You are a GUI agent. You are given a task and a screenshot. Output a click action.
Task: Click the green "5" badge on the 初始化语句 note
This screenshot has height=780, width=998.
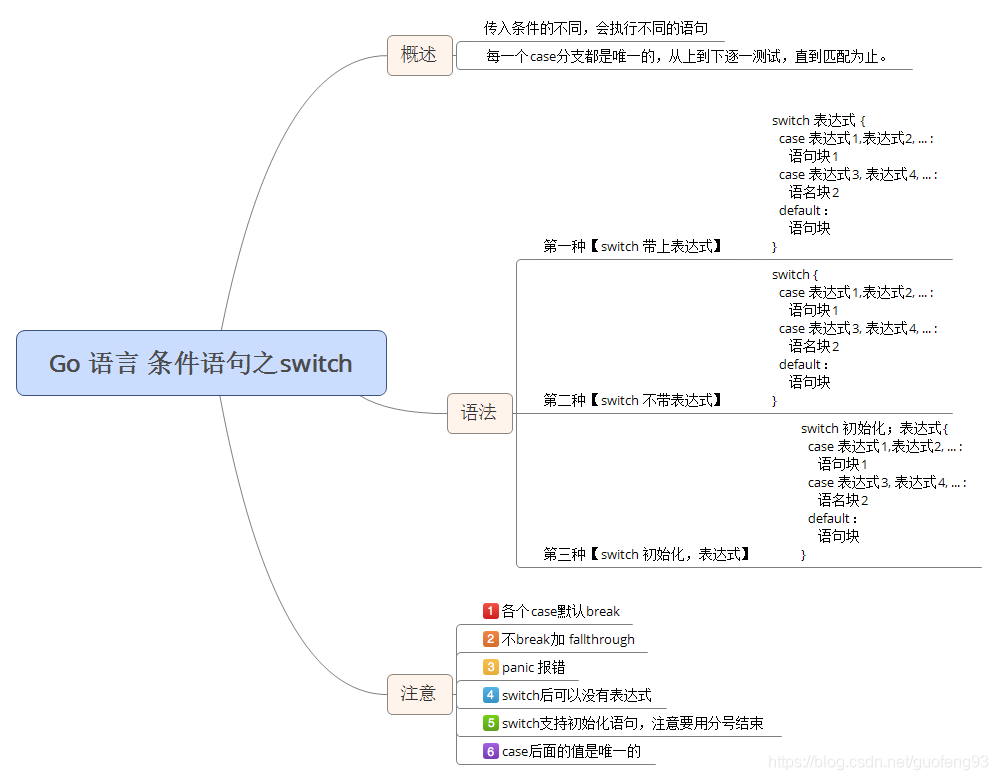(489, 722)
